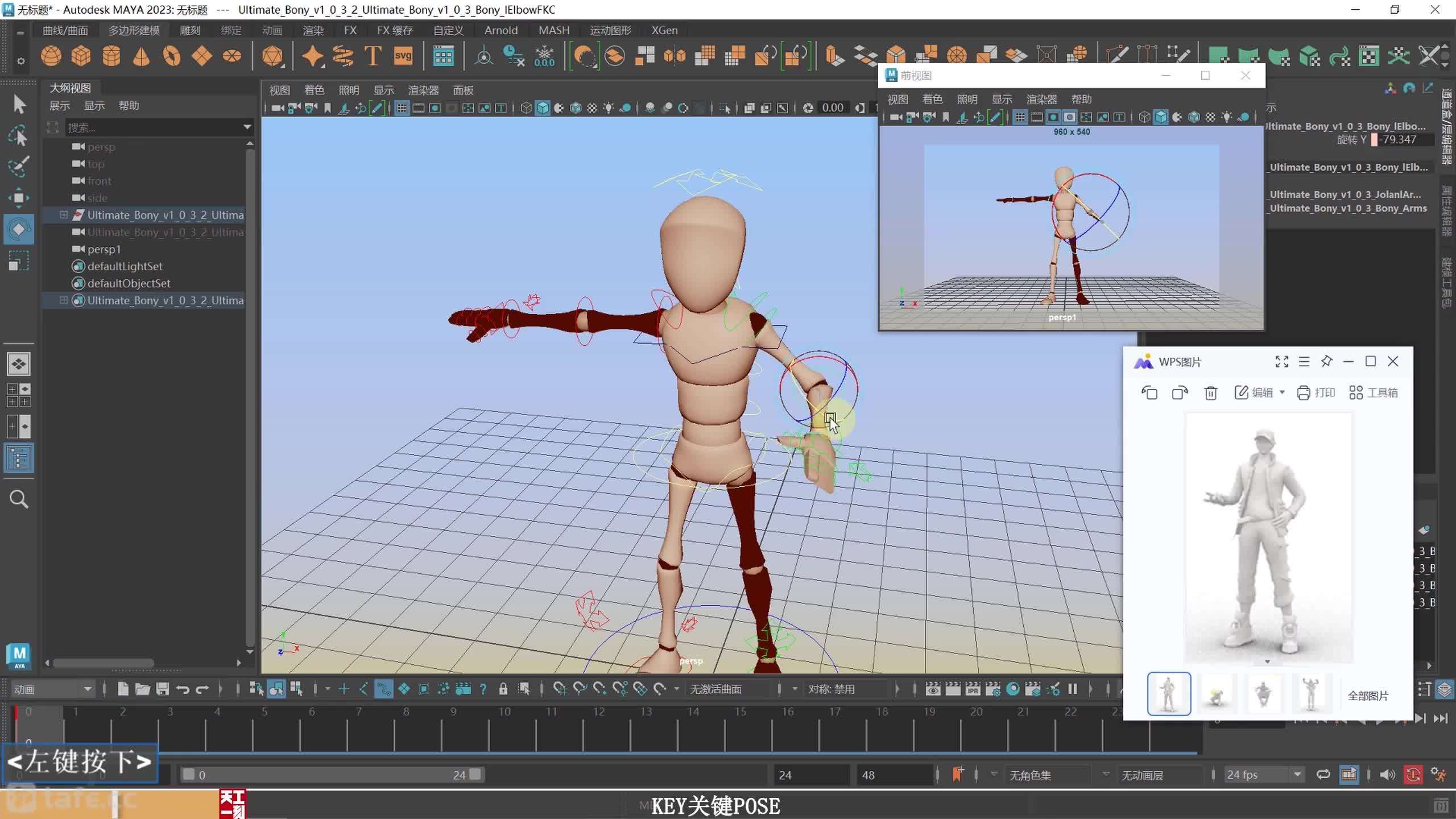Click the rotate Y value field -79.347
The image size is (1456, 819).
pyautogui.click(x=1405, y=140)
